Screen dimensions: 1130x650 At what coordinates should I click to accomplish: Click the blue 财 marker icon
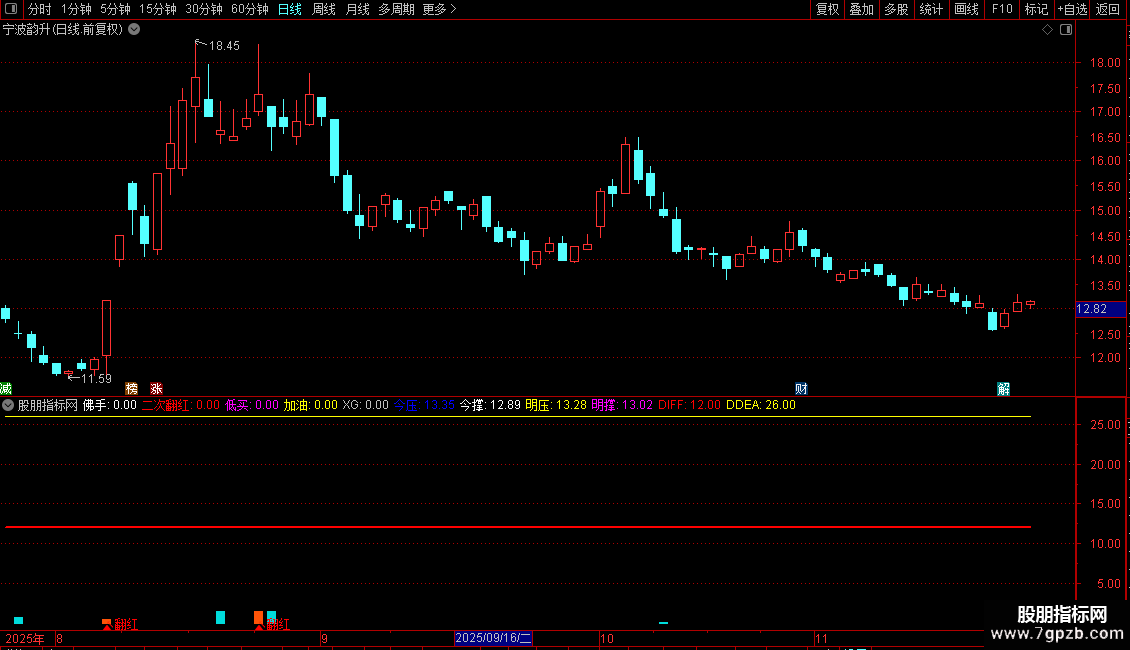801,389
